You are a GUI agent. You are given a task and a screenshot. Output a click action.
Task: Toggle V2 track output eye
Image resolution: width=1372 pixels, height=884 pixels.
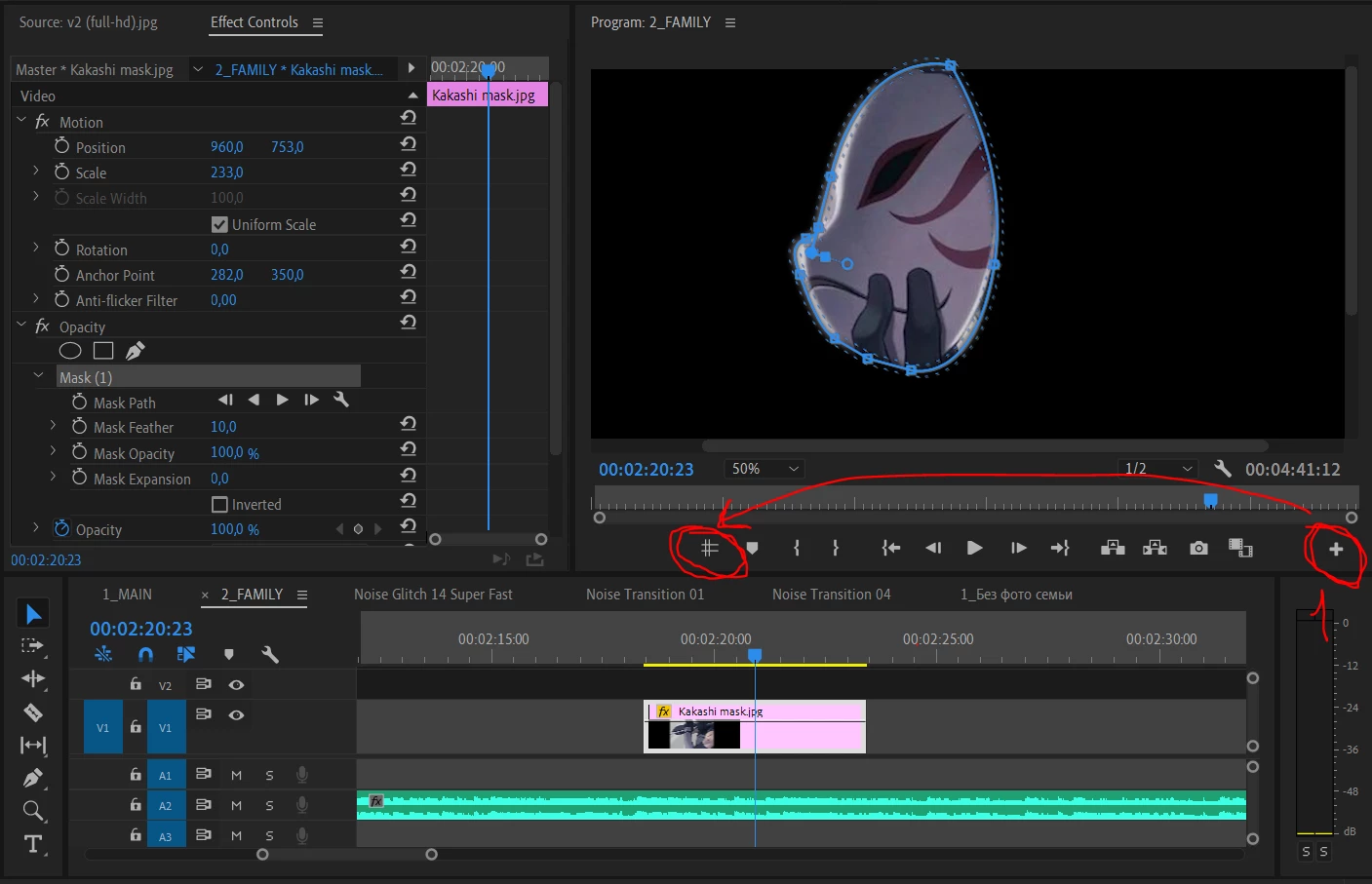236,684
